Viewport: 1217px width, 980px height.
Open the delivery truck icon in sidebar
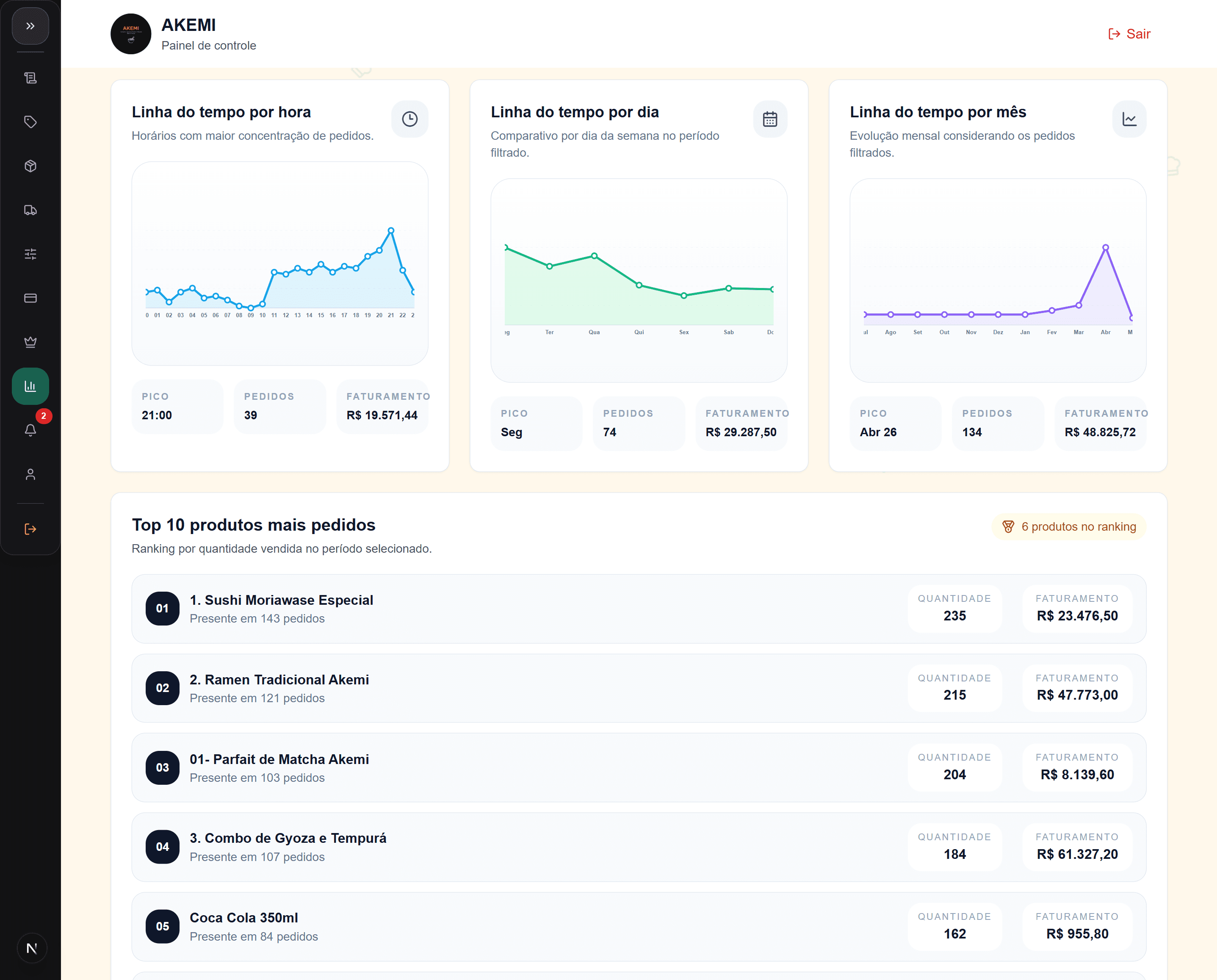pyautogui.click(x=30, y=210)
